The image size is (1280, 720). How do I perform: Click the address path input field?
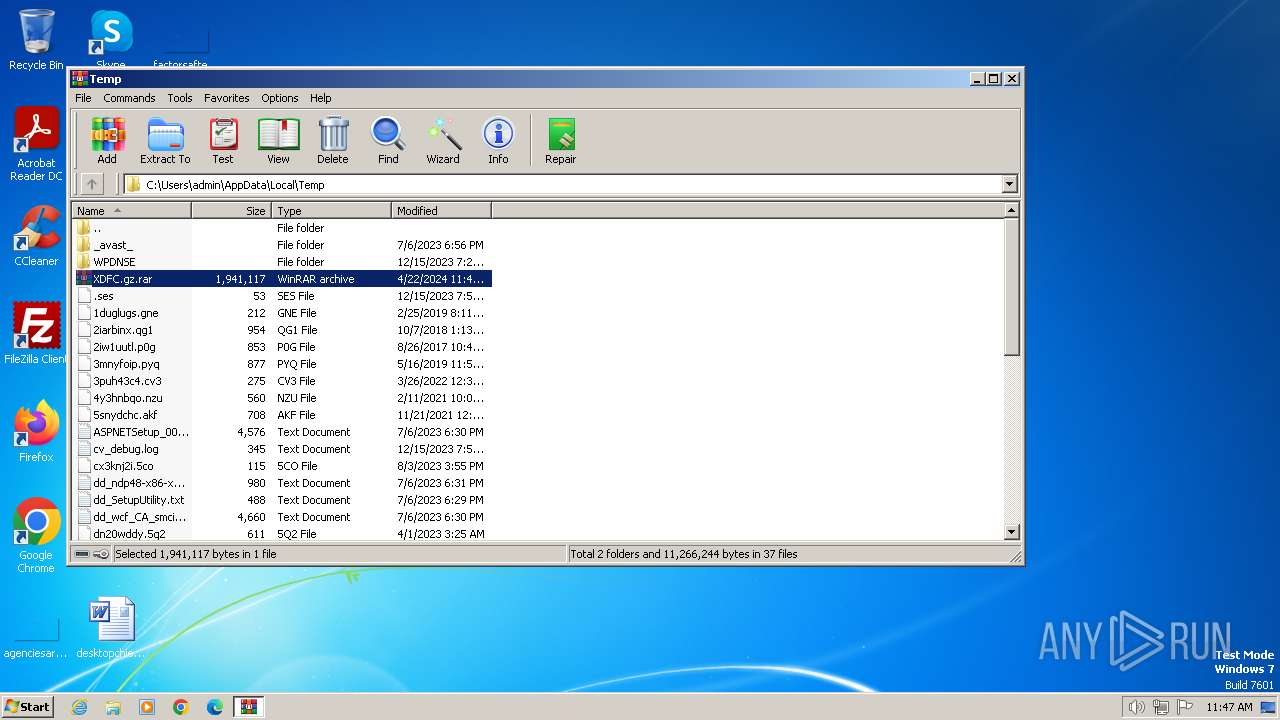click(x=563, y=184)
